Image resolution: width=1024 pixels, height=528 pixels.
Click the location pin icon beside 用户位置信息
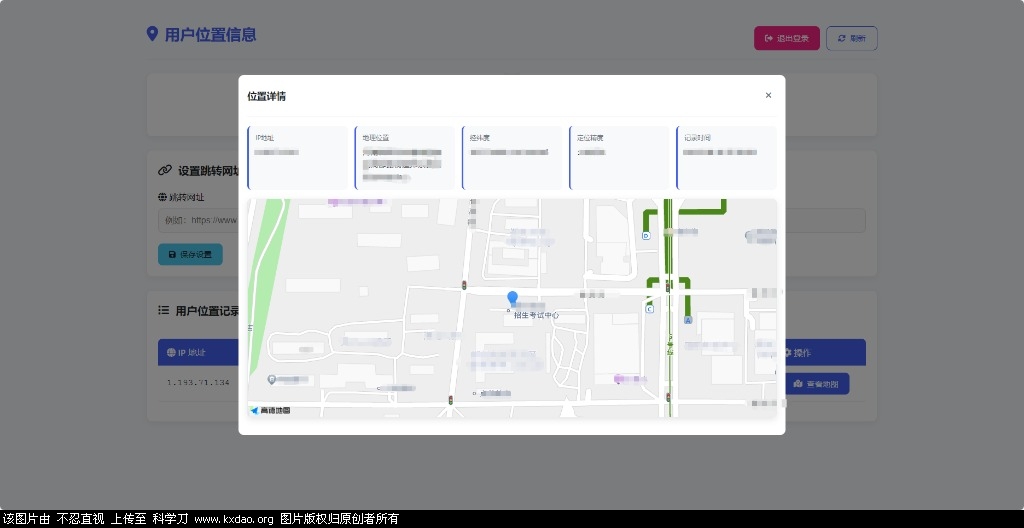click(152, 34)
